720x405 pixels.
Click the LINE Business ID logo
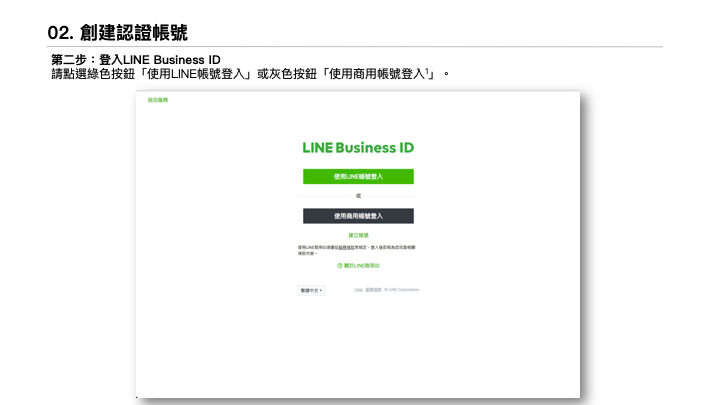pyautogui.click(x=358, y=148)
